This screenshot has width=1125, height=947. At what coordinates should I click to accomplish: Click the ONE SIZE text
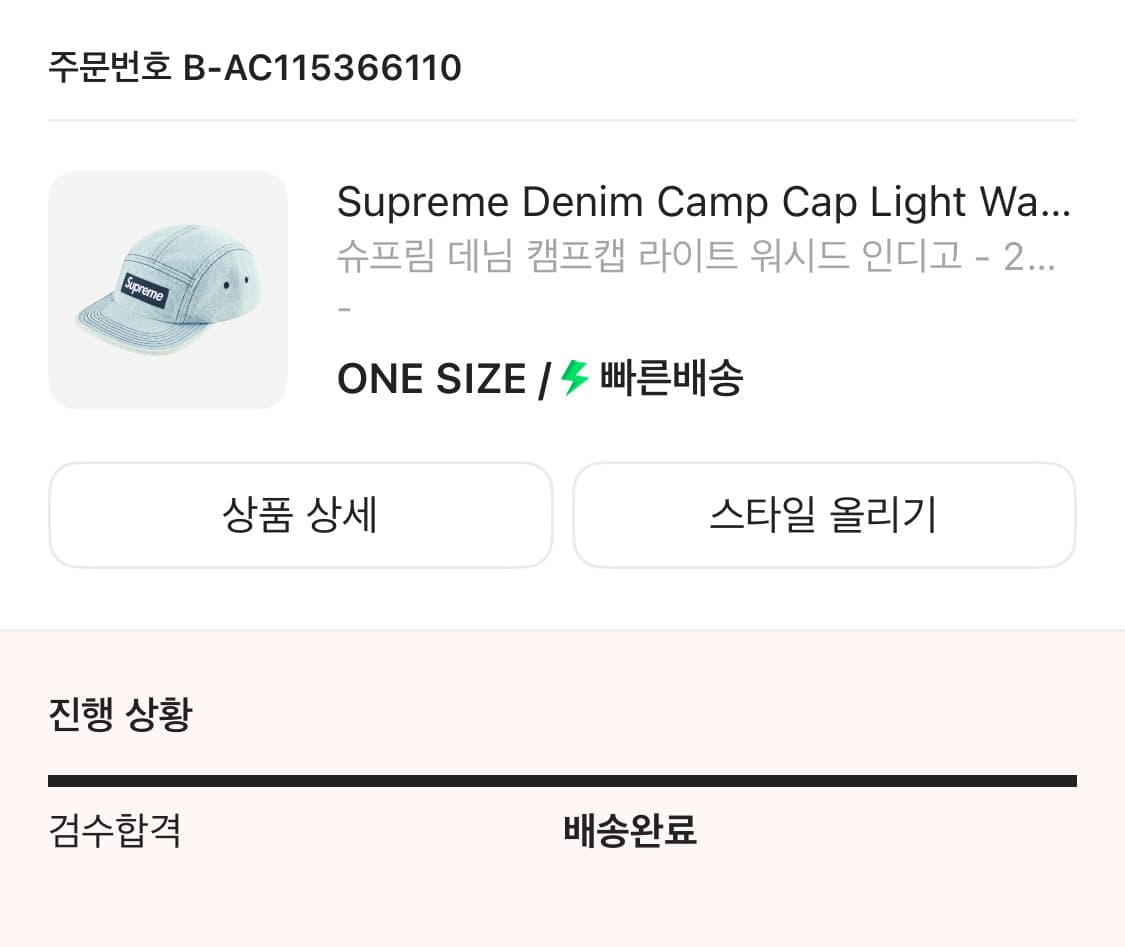(x=431, y=380)
